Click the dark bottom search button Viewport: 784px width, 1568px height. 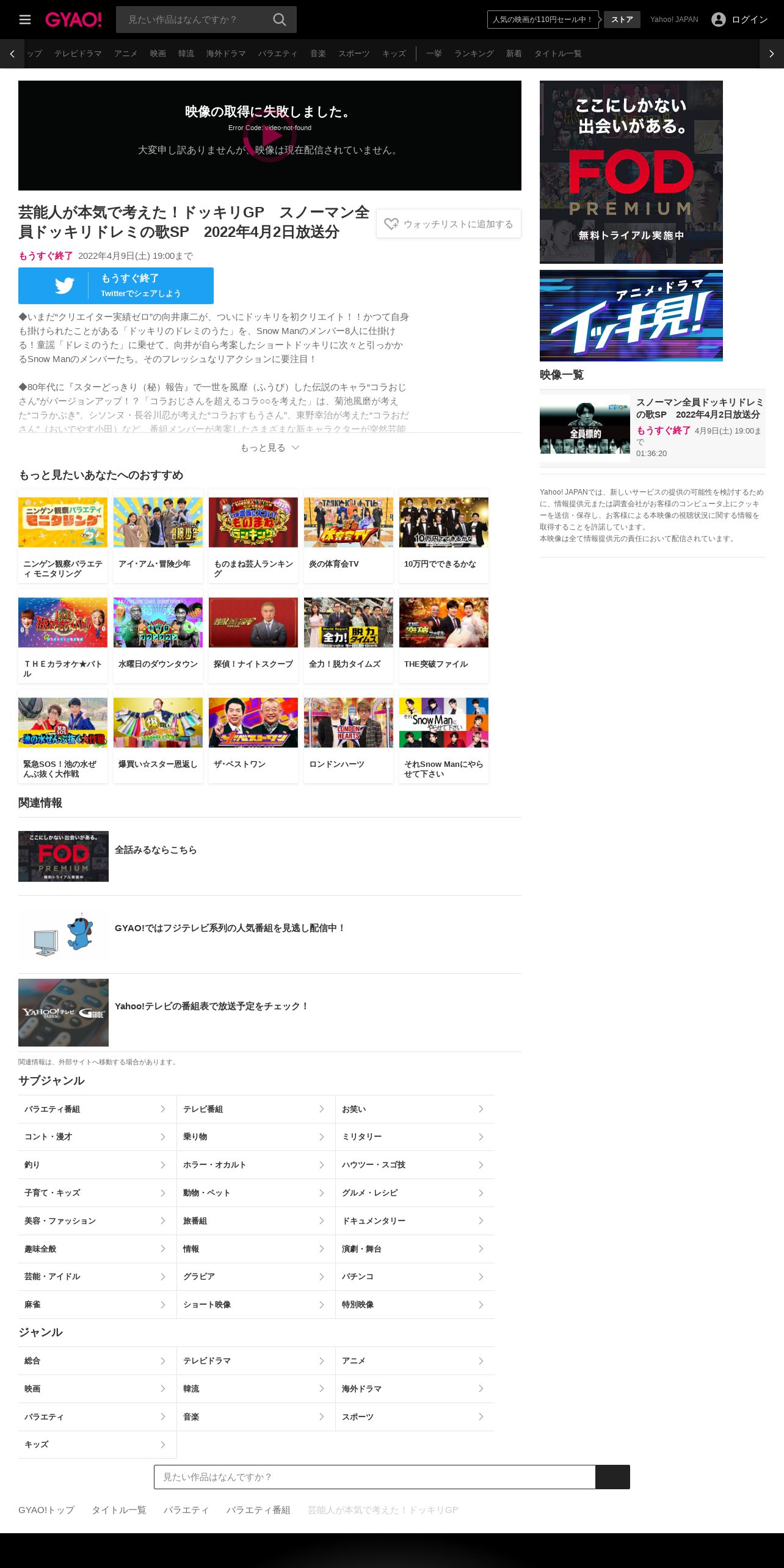click(x=612, y=1476)
